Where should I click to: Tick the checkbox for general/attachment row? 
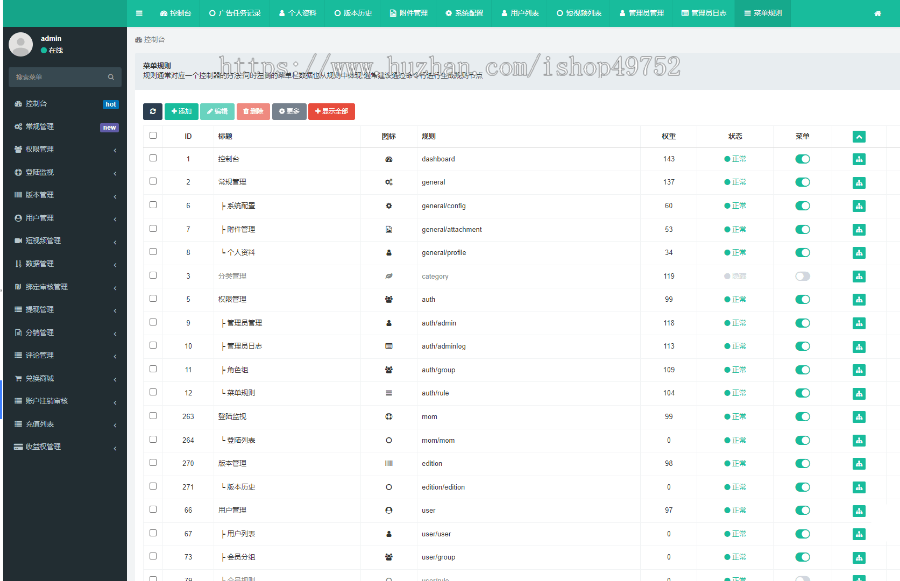tap(153, 228)
